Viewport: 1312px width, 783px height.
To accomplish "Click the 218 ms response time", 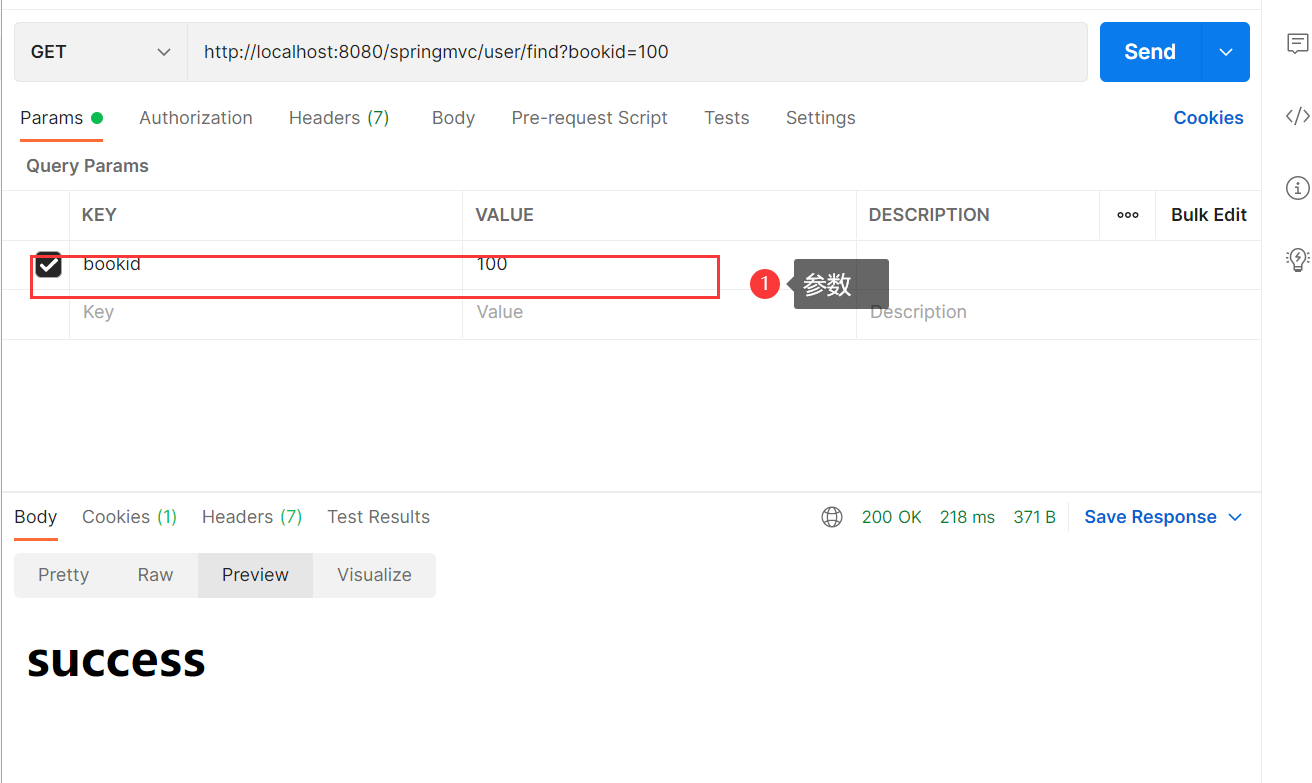I will coord(967,517).
